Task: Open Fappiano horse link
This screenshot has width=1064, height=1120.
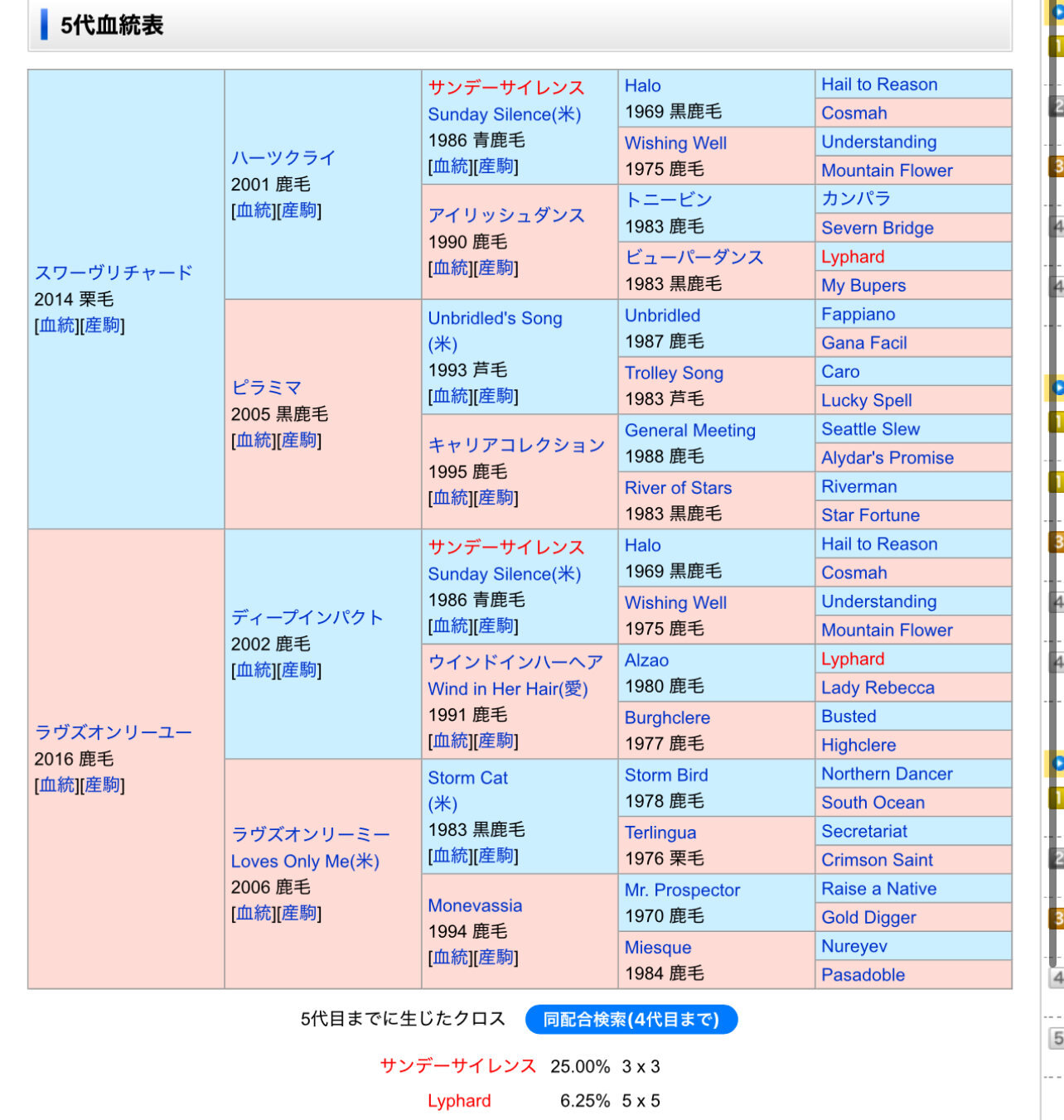Action: [858, 314]
